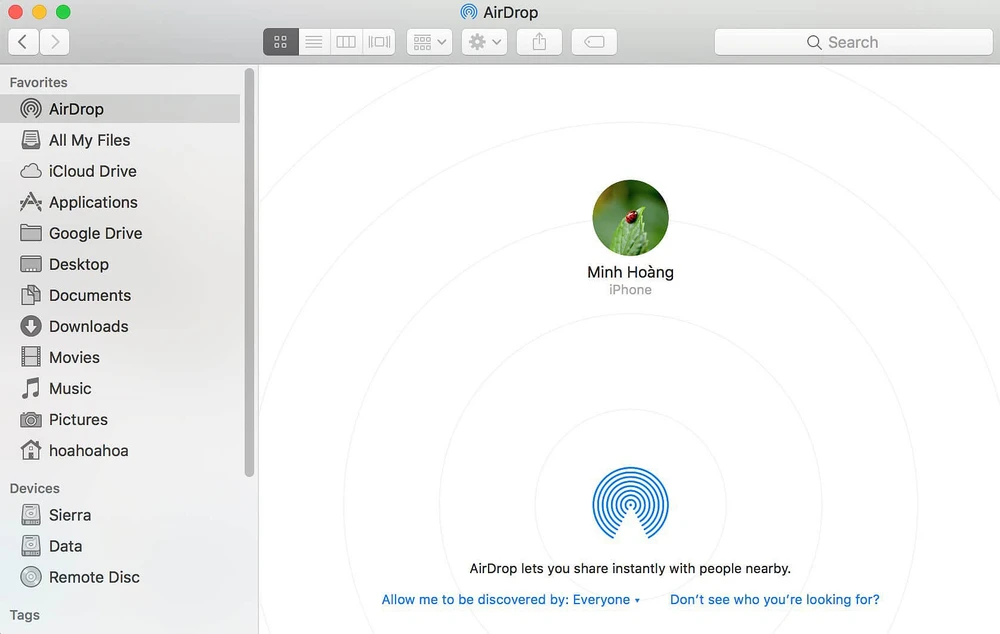This screenshot has width=1000, height=634.
Task: Select the Remote Disc device
Action: point(94,577)
